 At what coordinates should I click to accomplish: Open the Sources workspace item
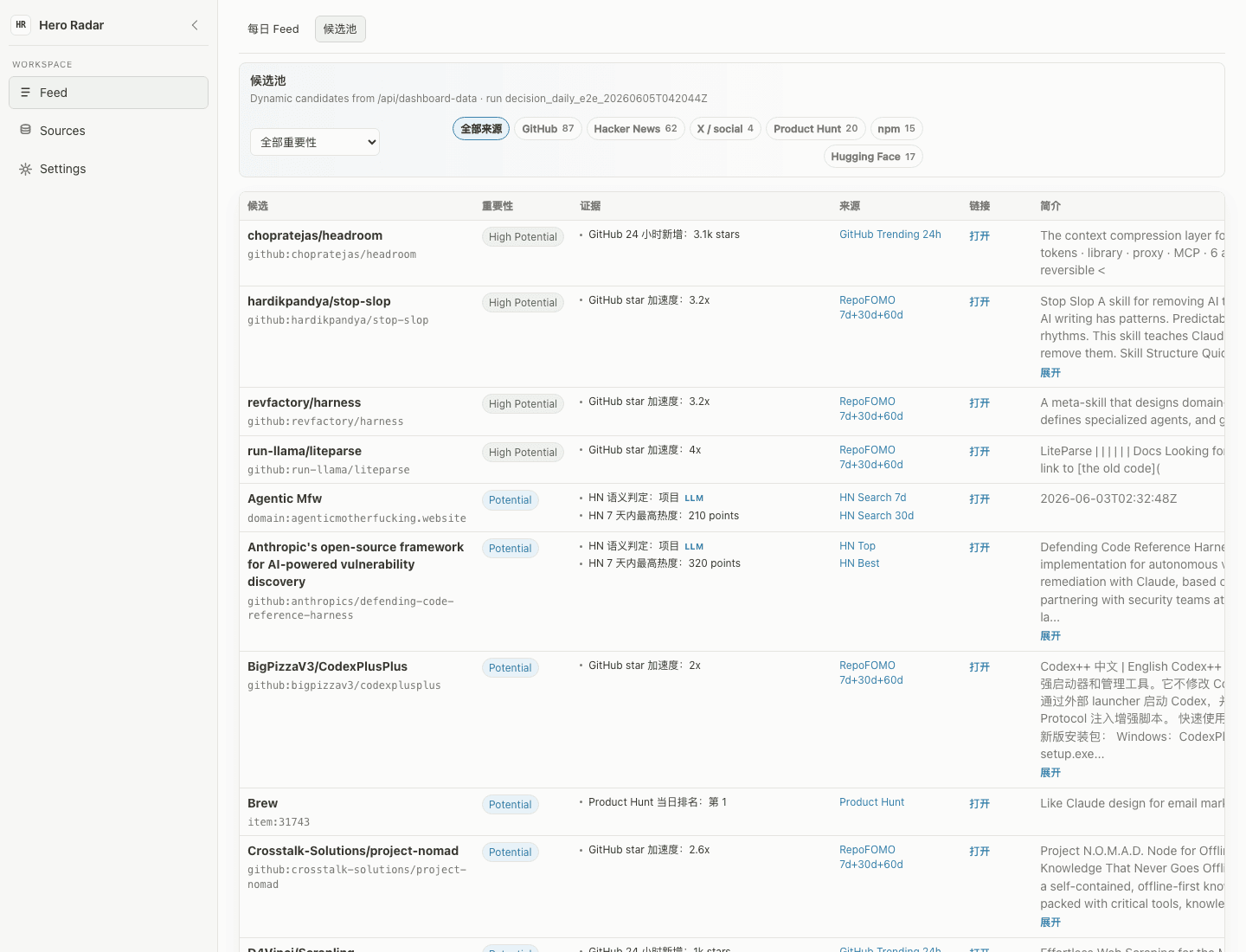[108, 131]
